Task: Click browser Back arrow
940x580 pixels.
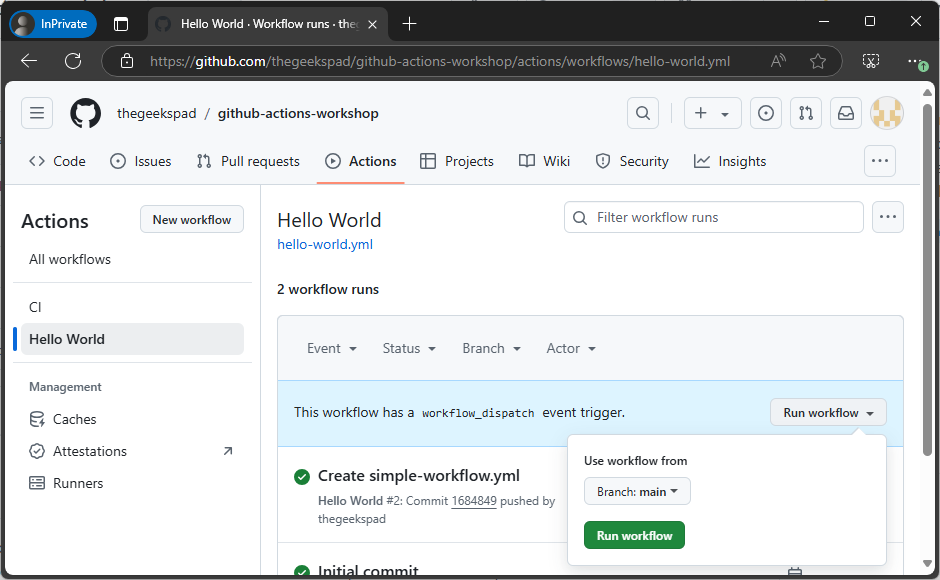Action: (29, 61)
